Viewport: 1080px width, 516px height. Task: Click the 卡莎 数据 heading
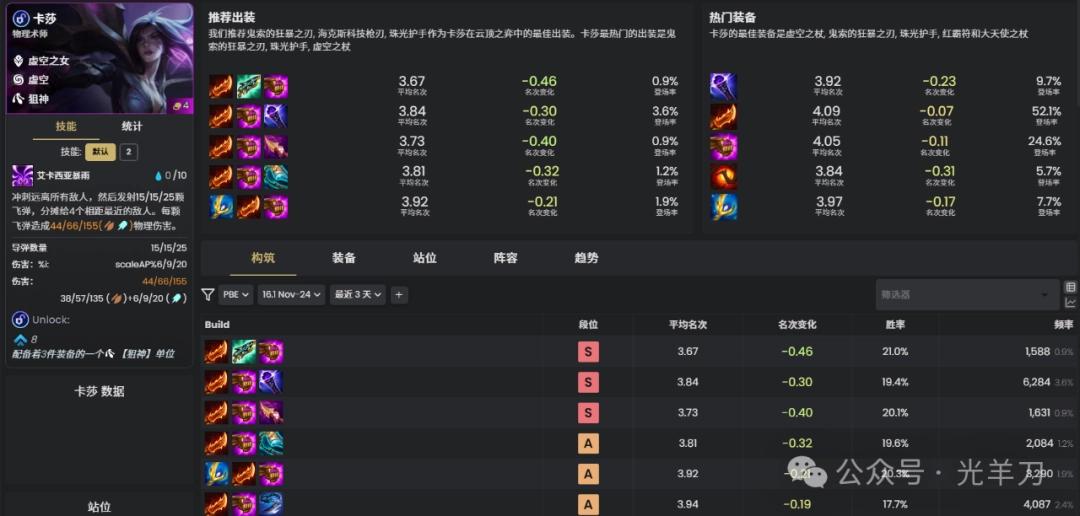click(99, 391)
